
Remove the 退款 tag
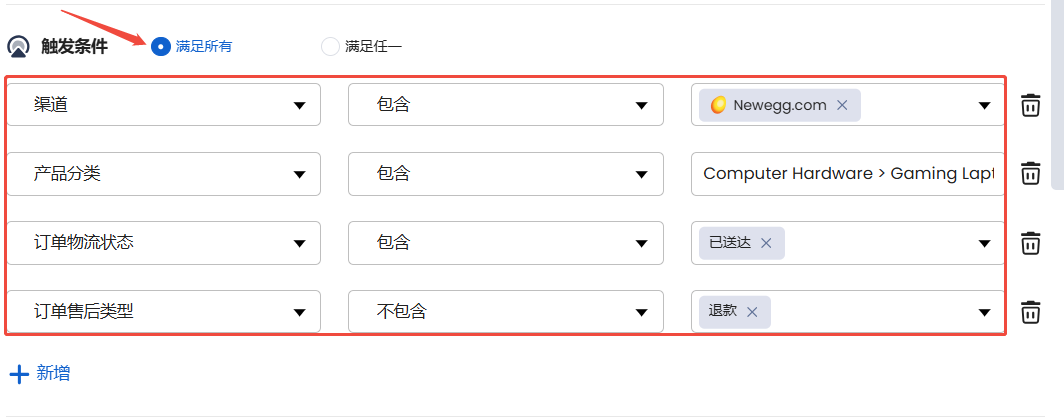752,312
